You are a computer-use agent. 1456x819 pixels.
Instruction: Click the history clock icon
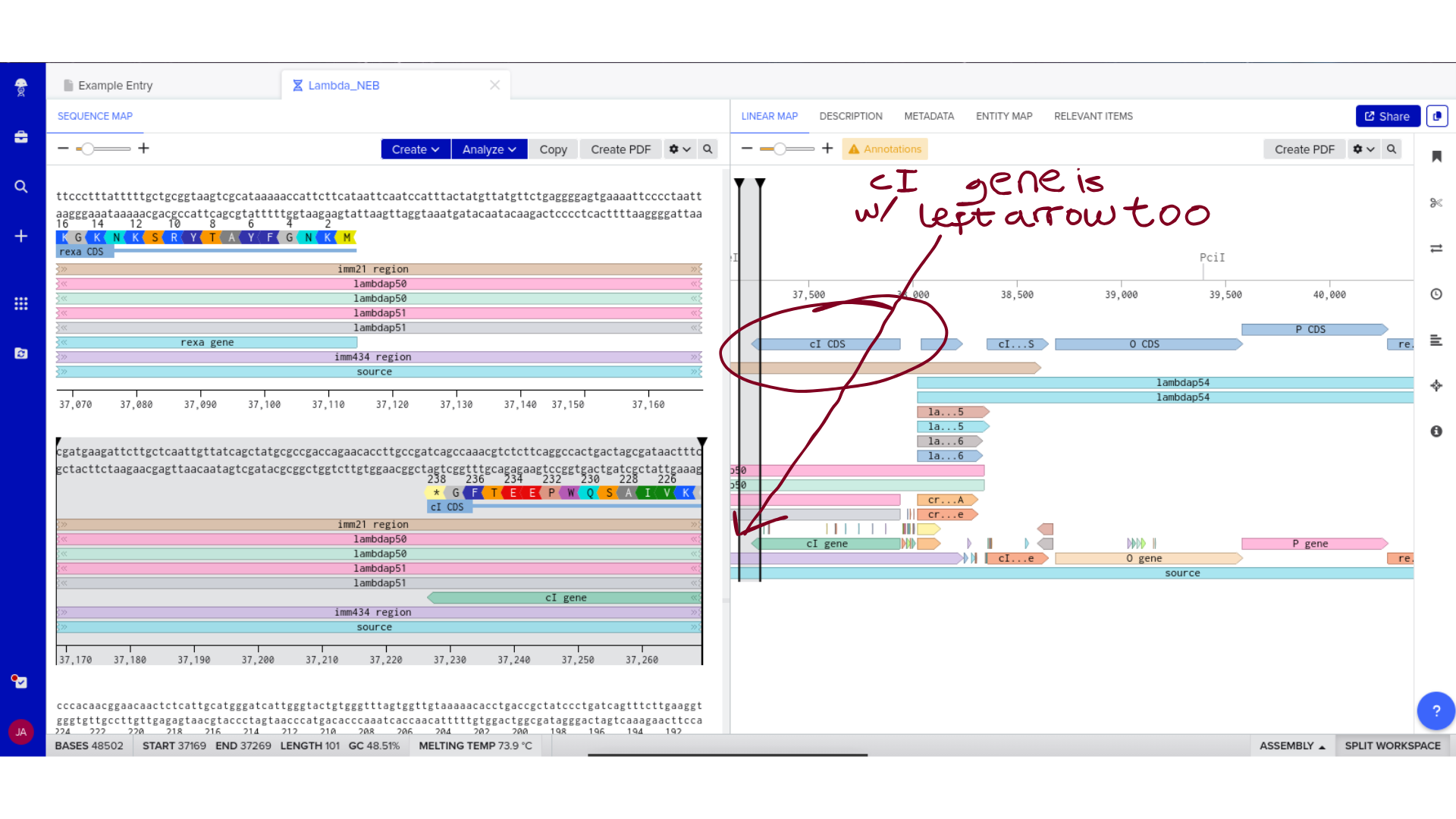1436,294
